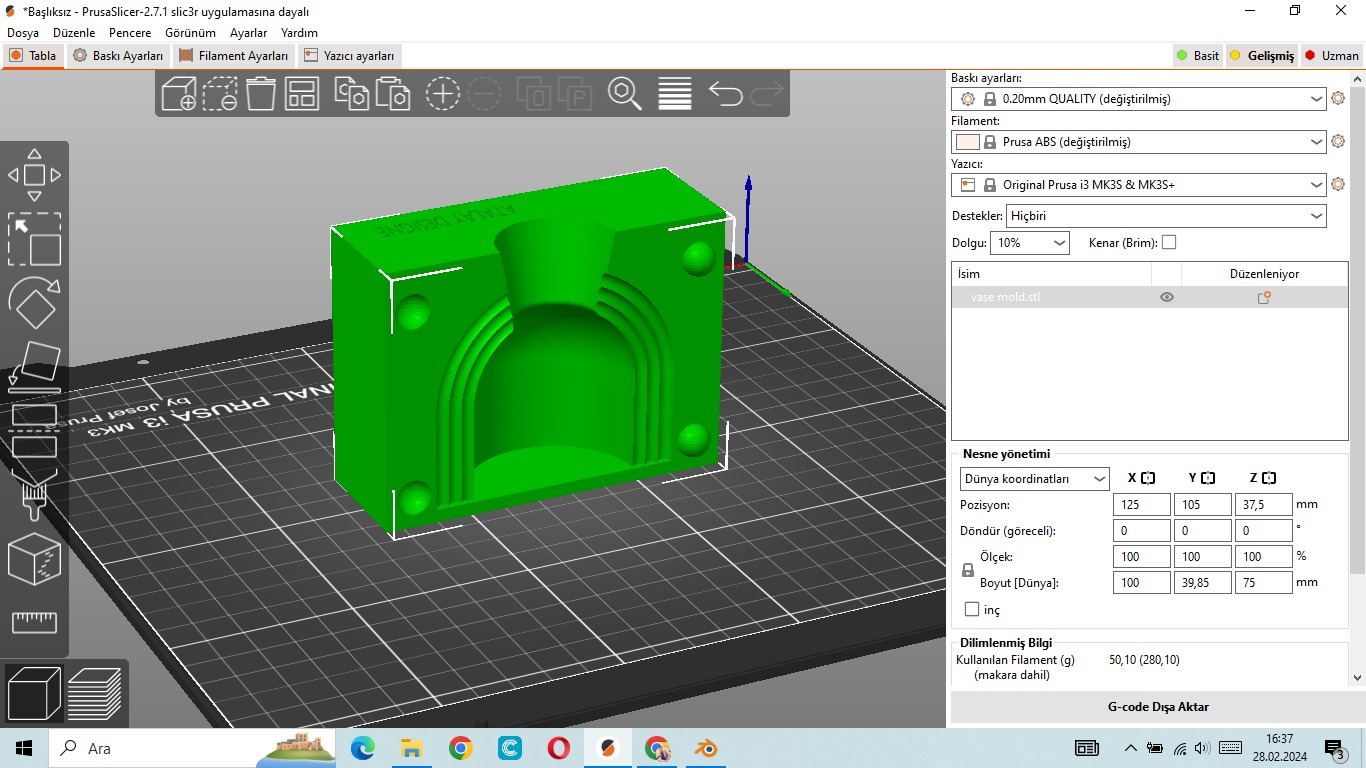The width and height of the screenshot is (1366, 768).
Task: Open the Yardım menu
Action: click(299, 33)
